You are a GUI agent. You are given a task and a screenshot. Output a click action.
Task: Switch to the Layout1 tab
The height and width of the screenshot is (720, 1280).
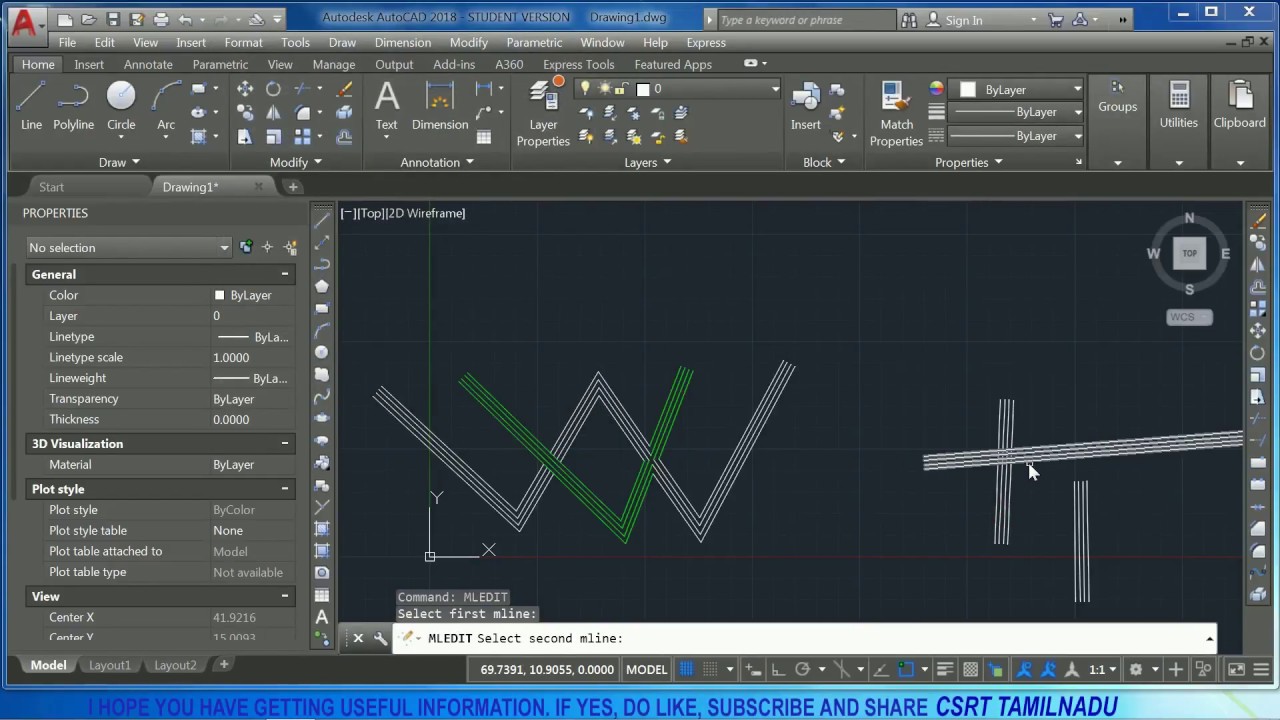(109, 665)
